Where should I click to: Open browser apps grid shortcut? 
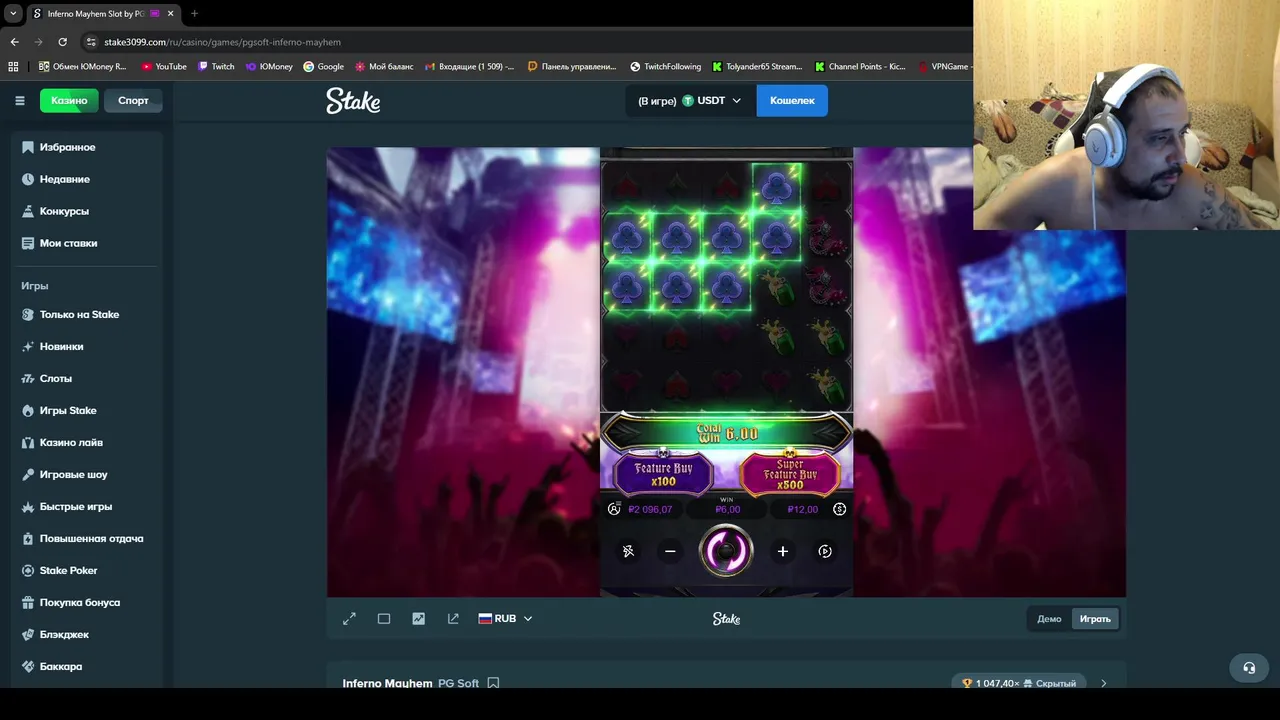pyautogui.click(x=13, y=66)
